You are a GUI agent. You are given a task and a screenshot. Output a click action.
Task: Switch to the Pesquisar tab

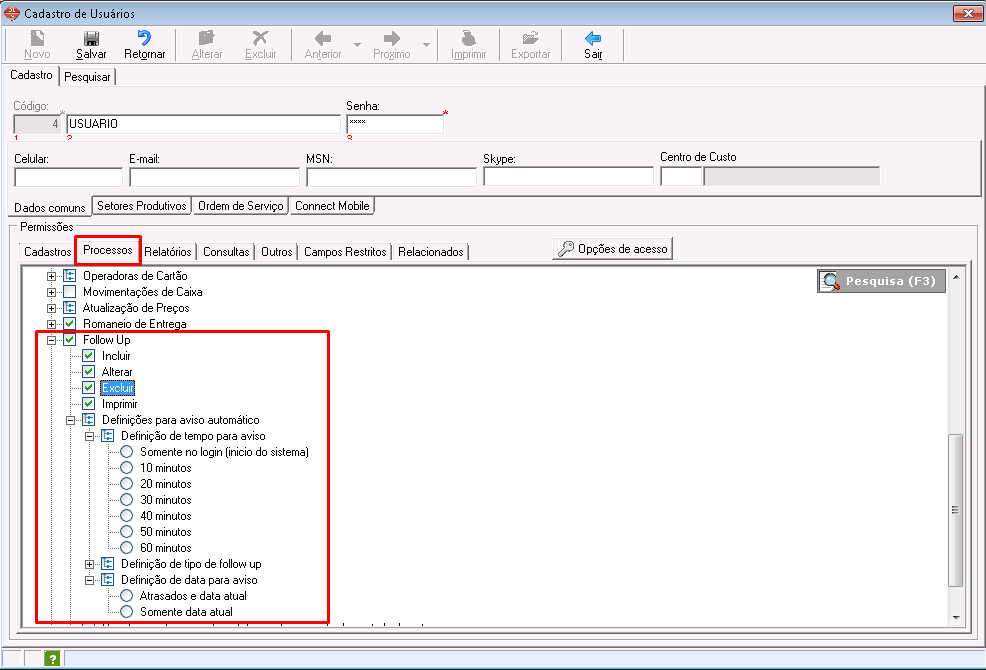pos(87,77)
